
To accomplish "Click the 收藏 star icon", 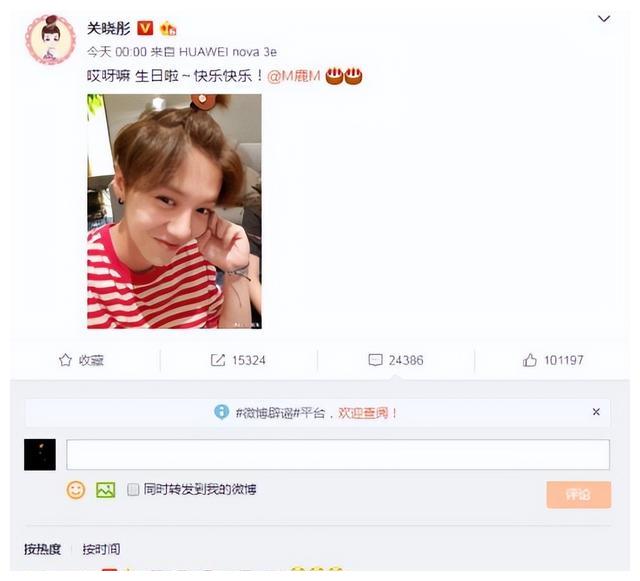I will [65, 360].
